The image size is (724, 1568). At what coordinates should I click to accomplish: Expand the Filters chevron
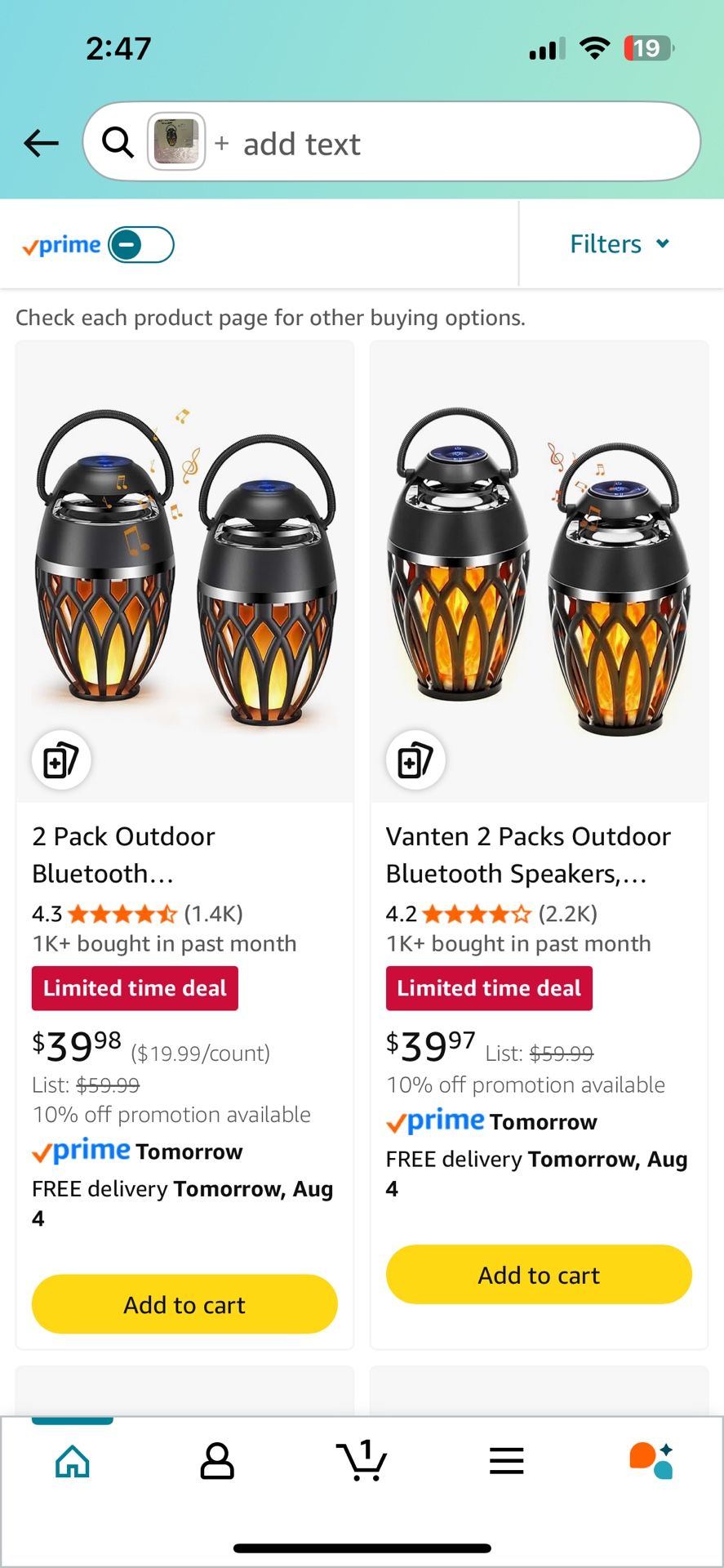[662, 243]
